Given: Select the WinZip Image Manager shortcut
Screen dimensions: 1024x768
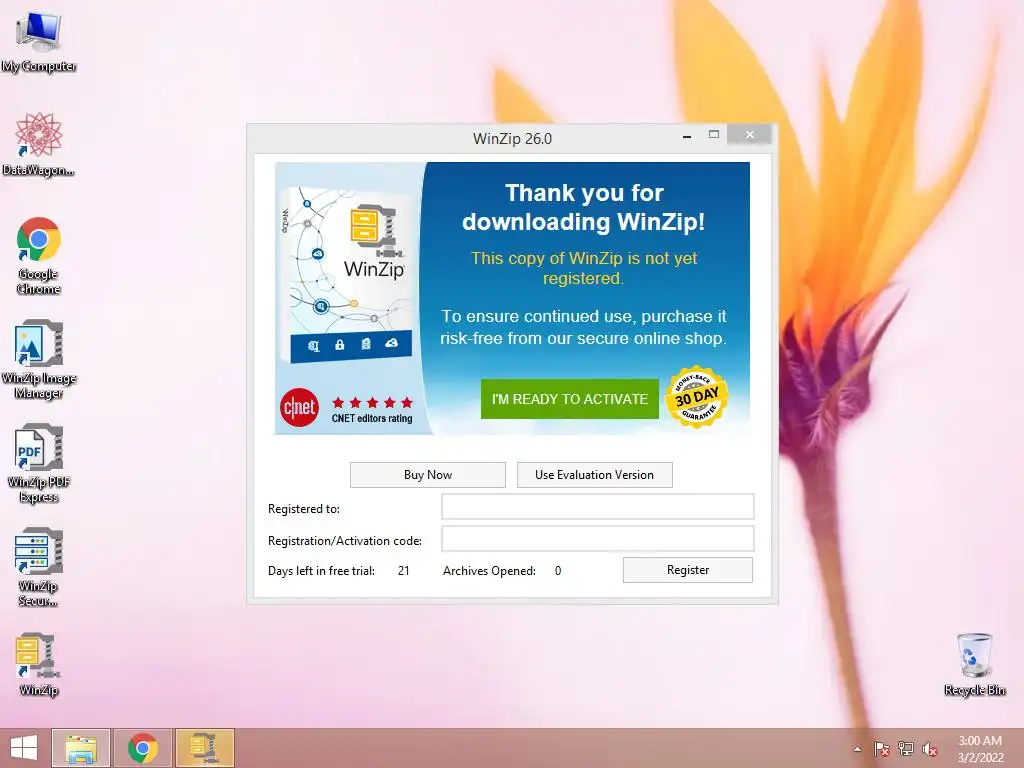Looking at the screenshot, I should 39,359.
